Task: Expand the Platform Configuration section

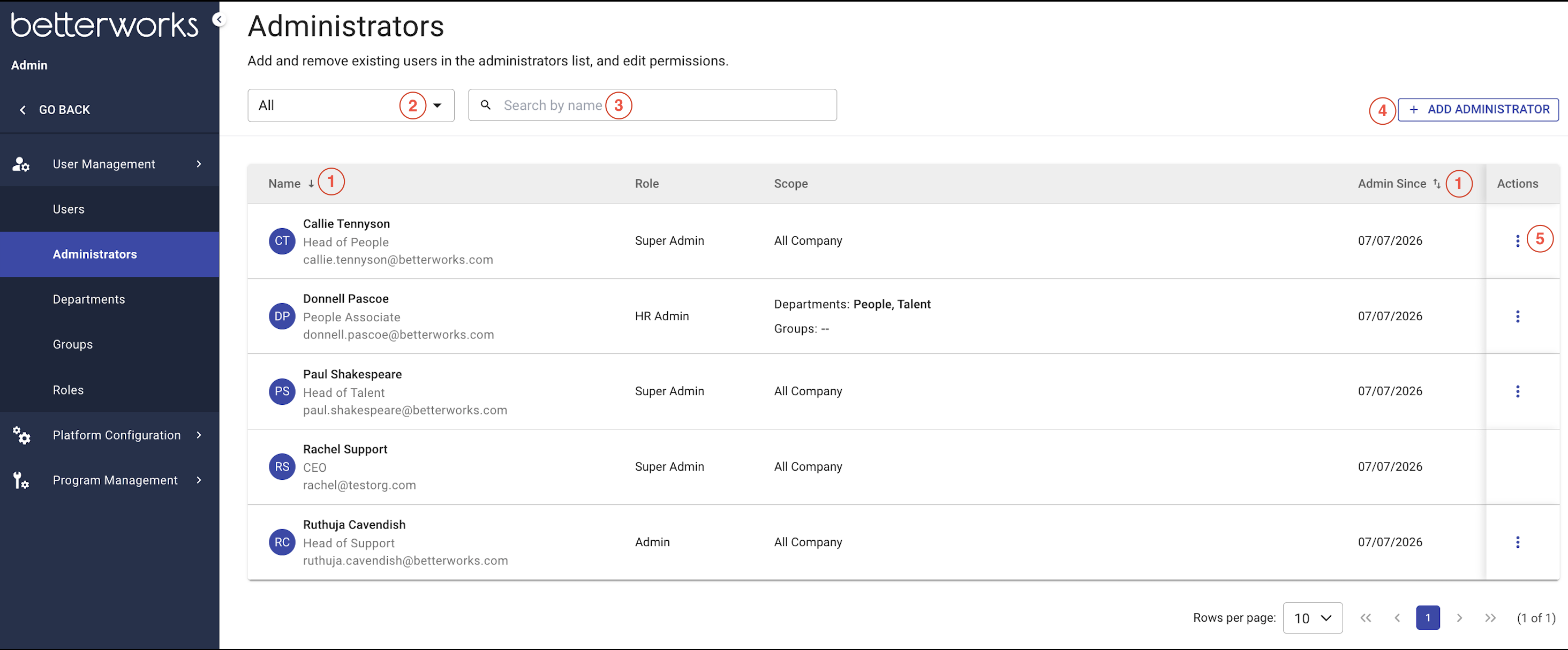Action: (110, 435)
